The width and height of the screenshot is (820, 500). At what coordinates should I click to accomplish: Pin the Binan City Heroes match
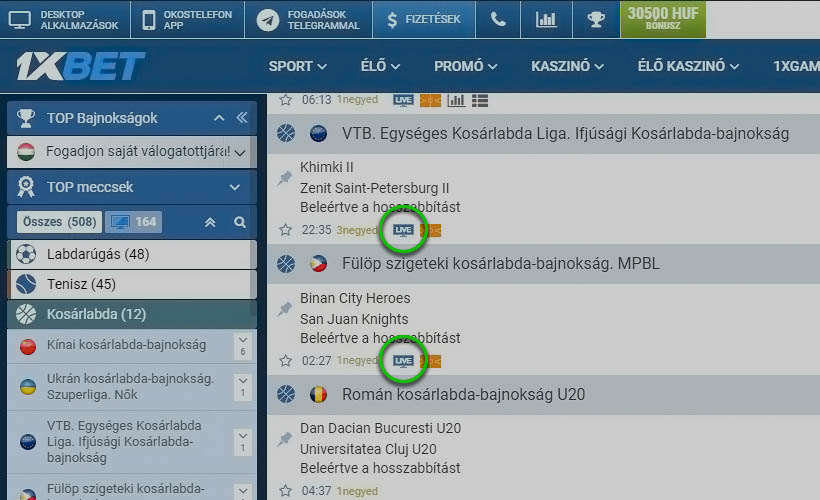click(x=285, y=309)
